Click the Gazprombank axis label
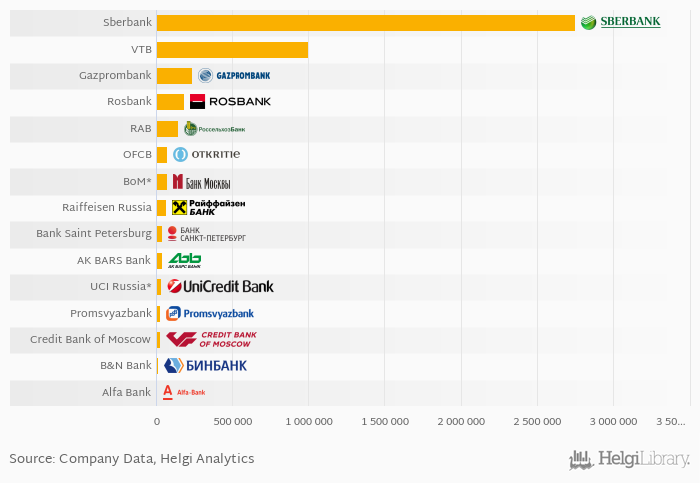Screen dimensions: 700x483 click(x=115, y=75)
